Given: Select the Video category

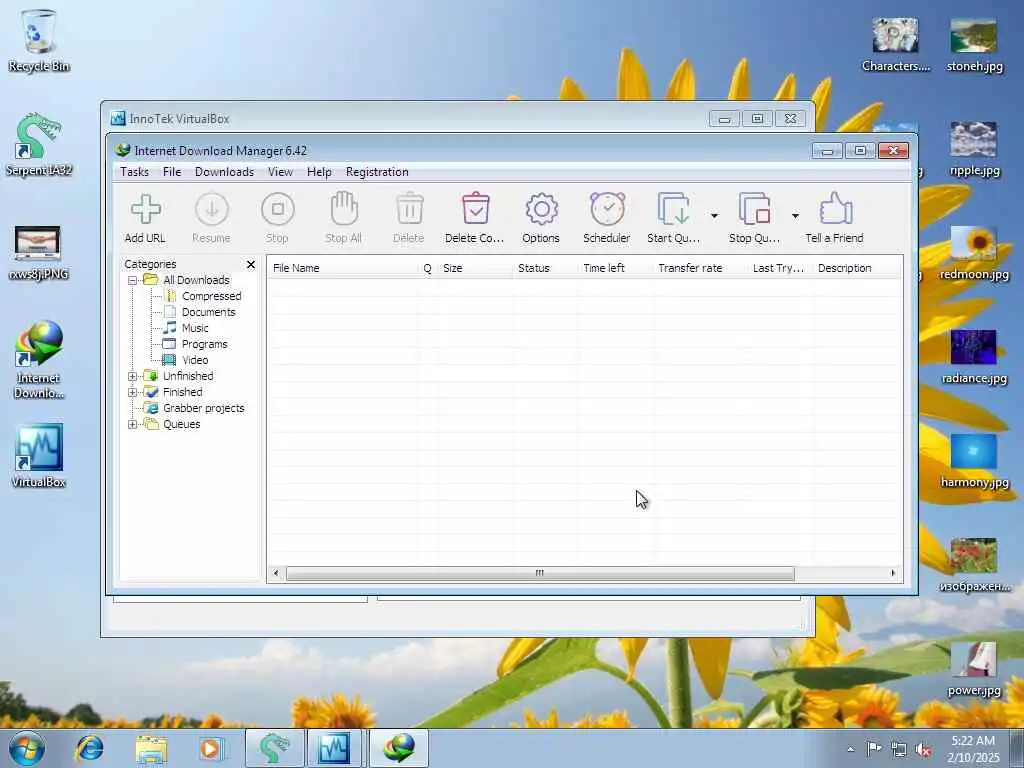Looking at the screenshot, I should [195, 360].
